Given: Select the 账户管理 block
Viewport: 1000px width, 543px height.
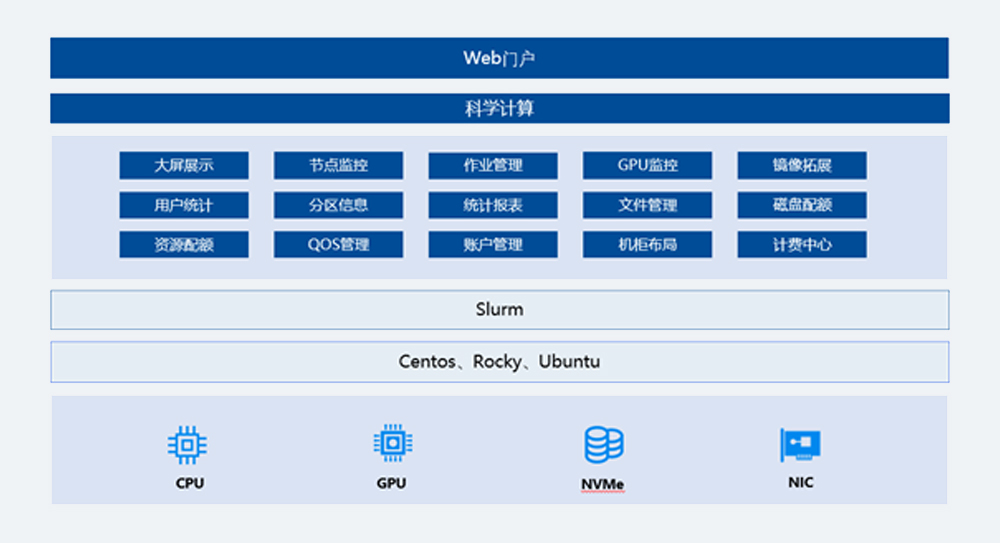Looking at the screenshot, I should (x=493, y=244).
